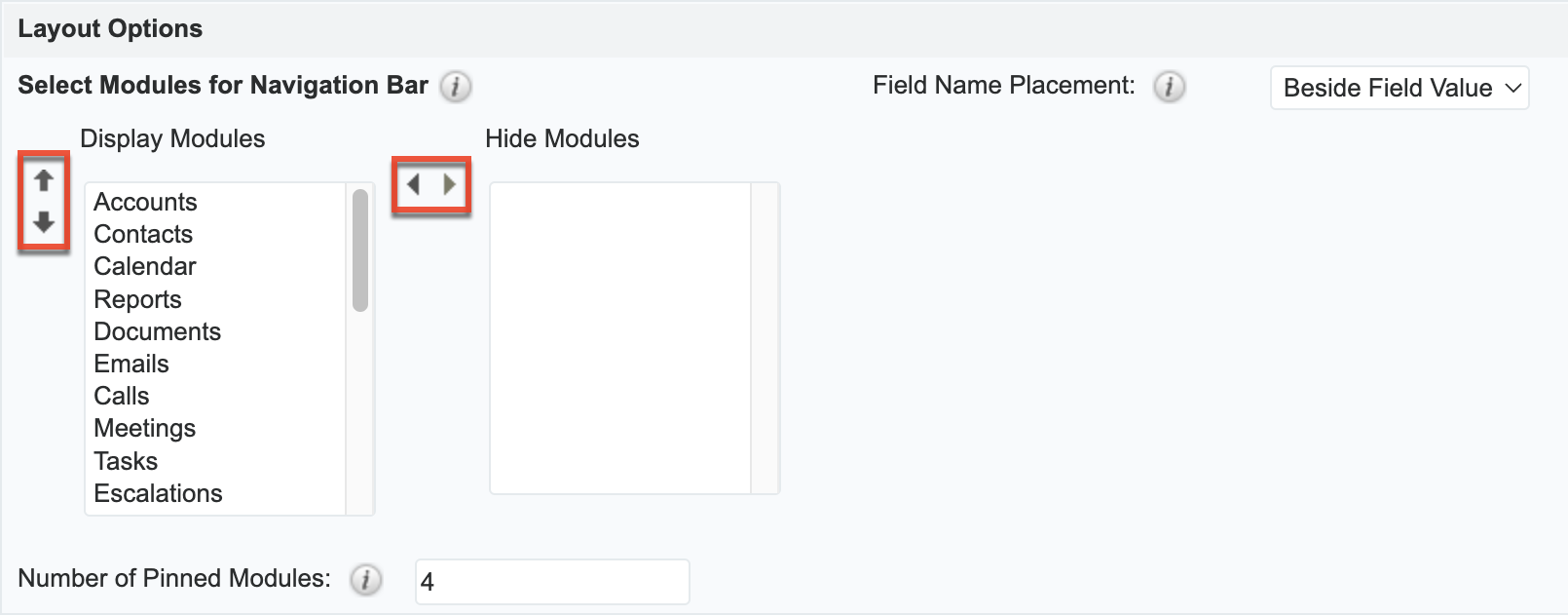This screenshot has width=1568, height=616.
Task: Click the move module up arrow
Action: point(43,180)
